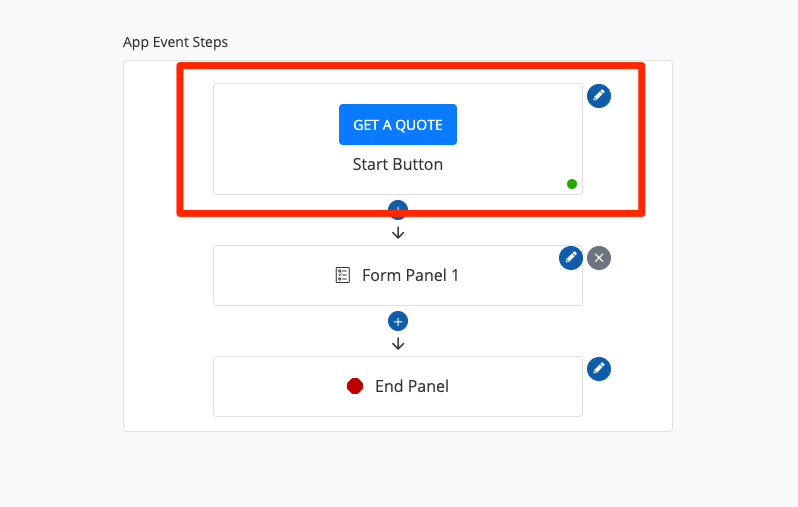798x507 pixels.
Task: Remove Form Panel 1 using the X icon
Action: tap(599, 258)
